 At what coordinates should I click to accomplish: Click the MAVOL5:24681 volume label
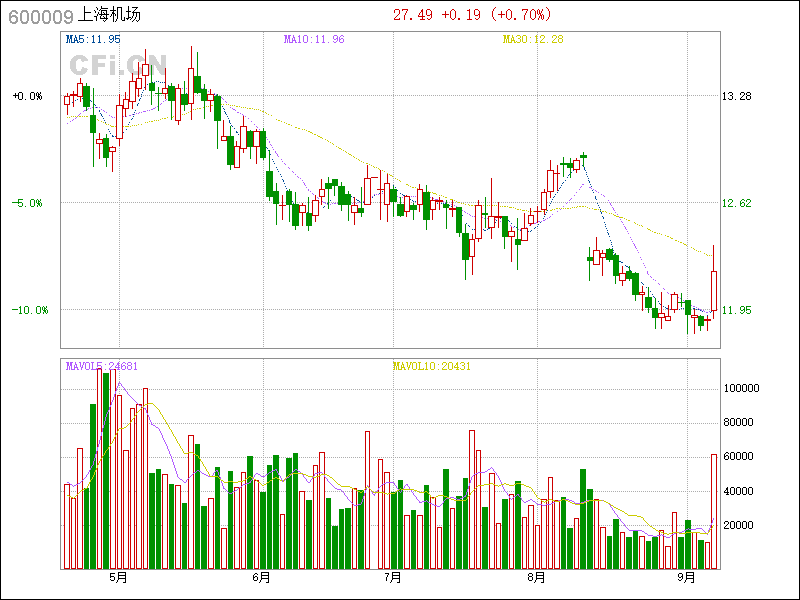(101, 366)
